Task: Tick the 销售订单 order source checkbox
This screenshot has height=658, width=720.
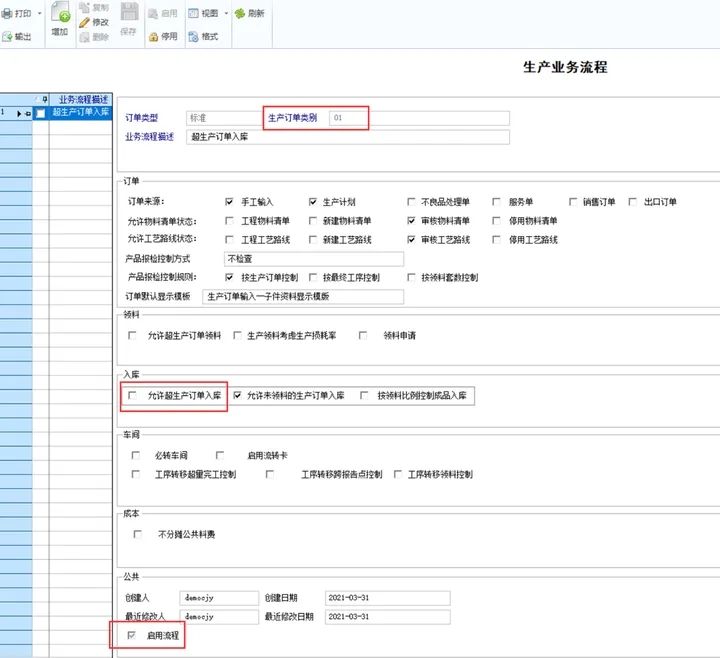Action: coord(574,202)
